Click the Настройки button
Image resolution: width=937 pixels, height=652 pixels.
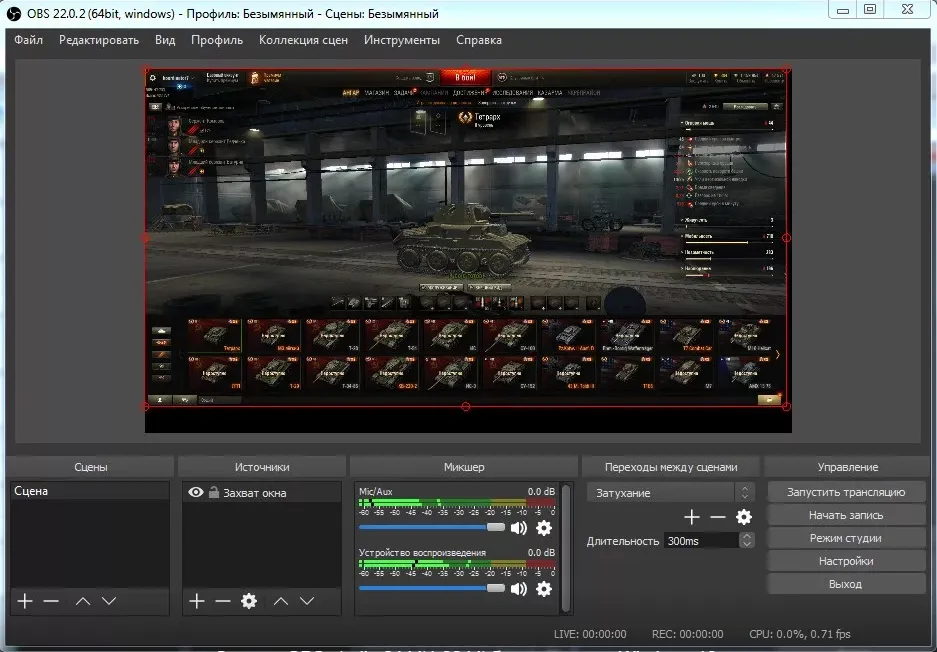click(x=846, y=561)
